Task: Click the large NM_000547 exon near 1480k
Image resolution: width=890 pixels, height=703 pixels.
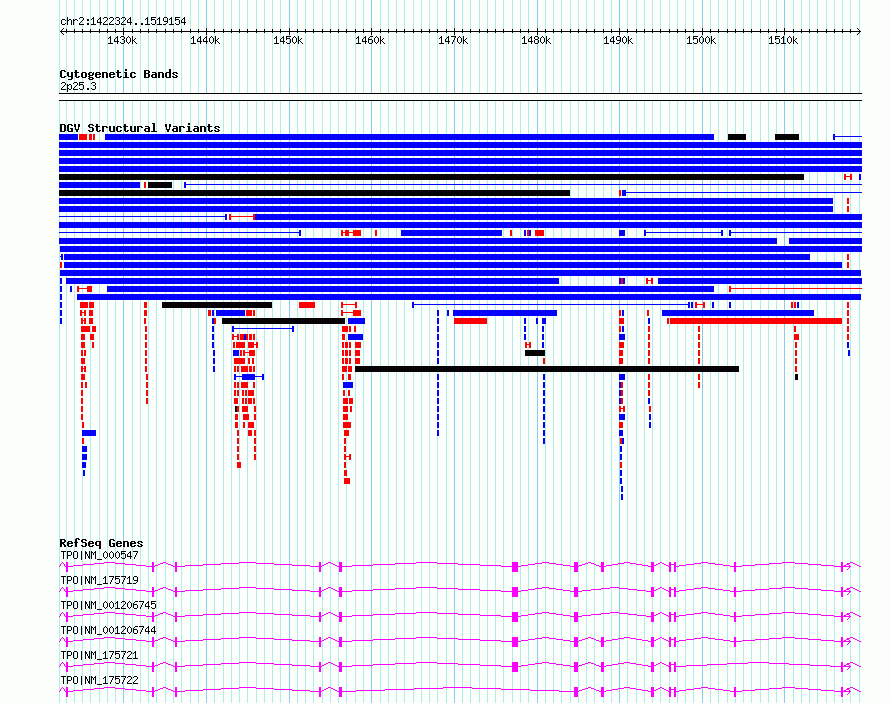Action: click(x=515, y=566)
